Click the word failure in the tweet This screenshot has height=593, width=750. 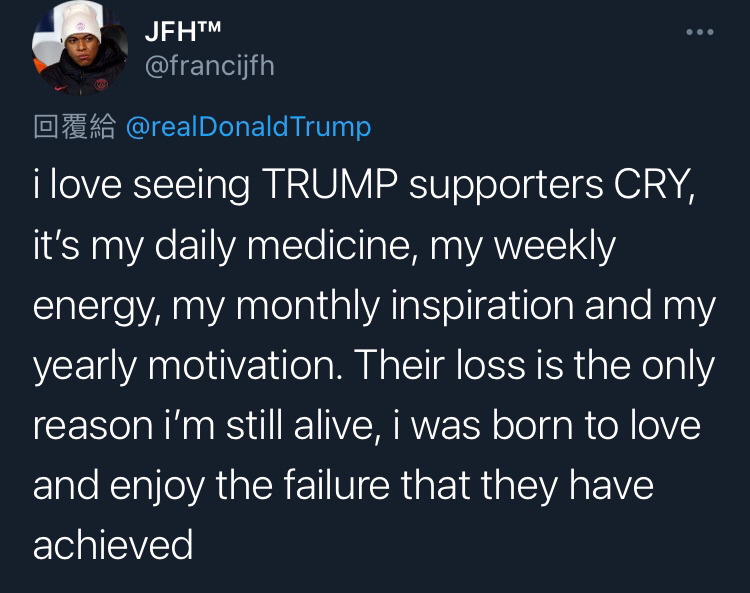point(336,485)
